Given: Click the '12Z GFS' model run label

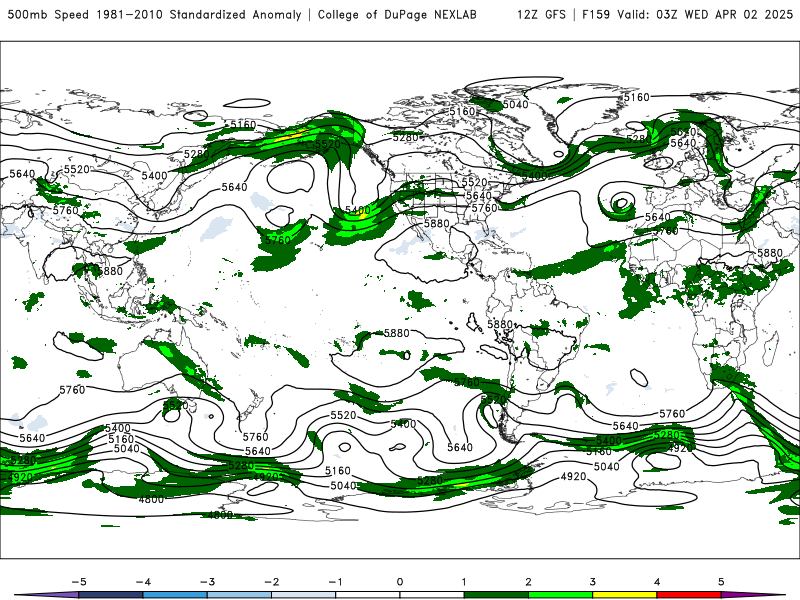Looking at the screenshot, I should [541, 15].
